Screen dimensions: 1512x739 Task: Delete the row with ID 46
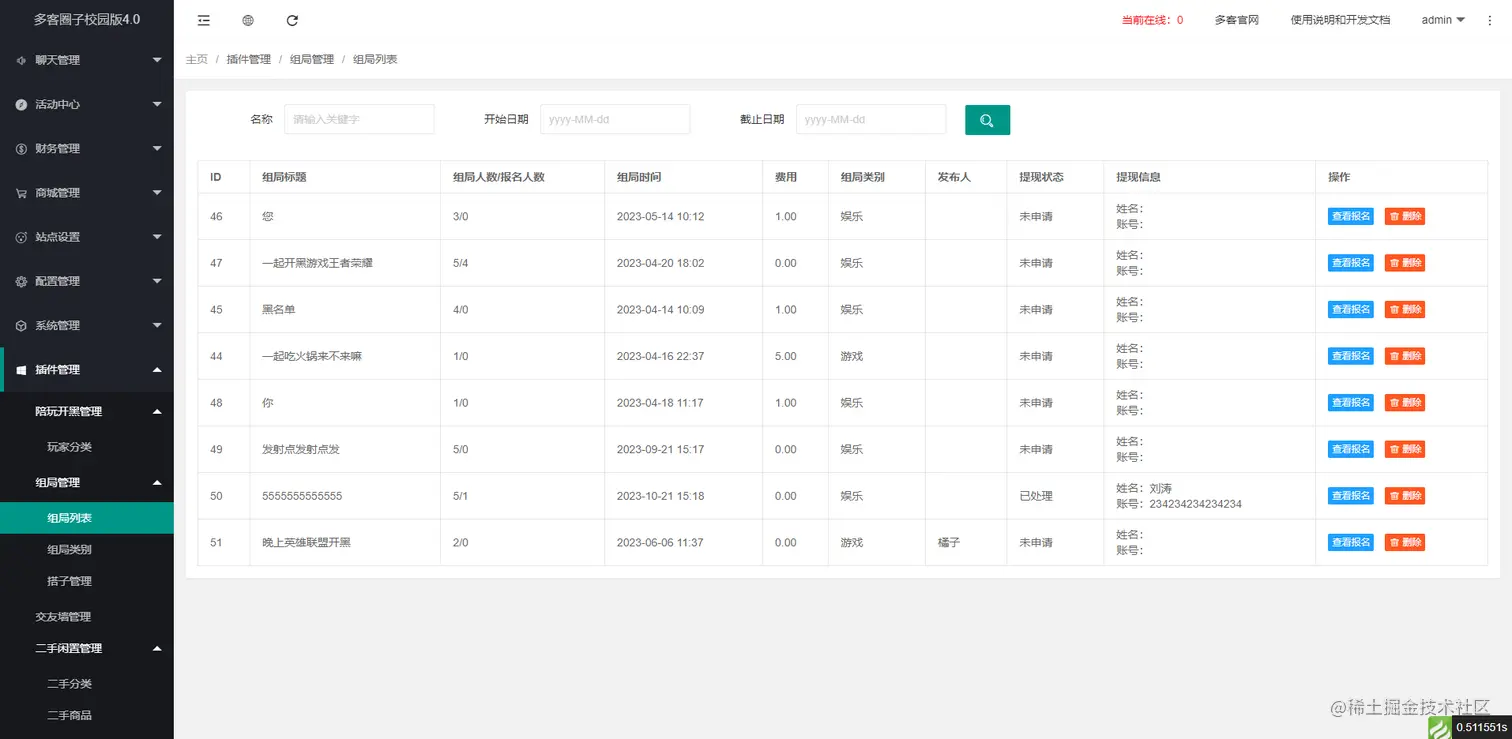click(1405, 216)
